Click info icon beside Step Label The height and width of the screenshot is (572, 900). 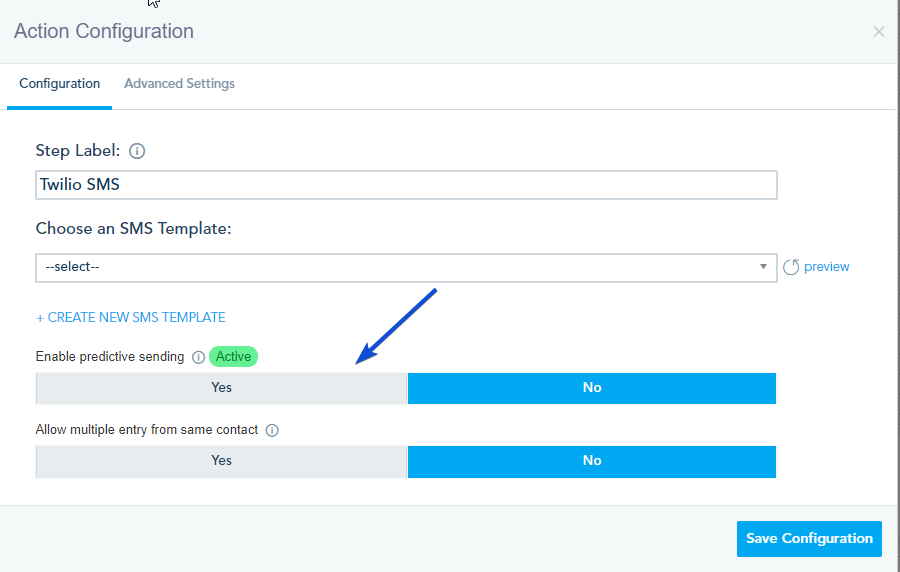click(x=137, y=151)
